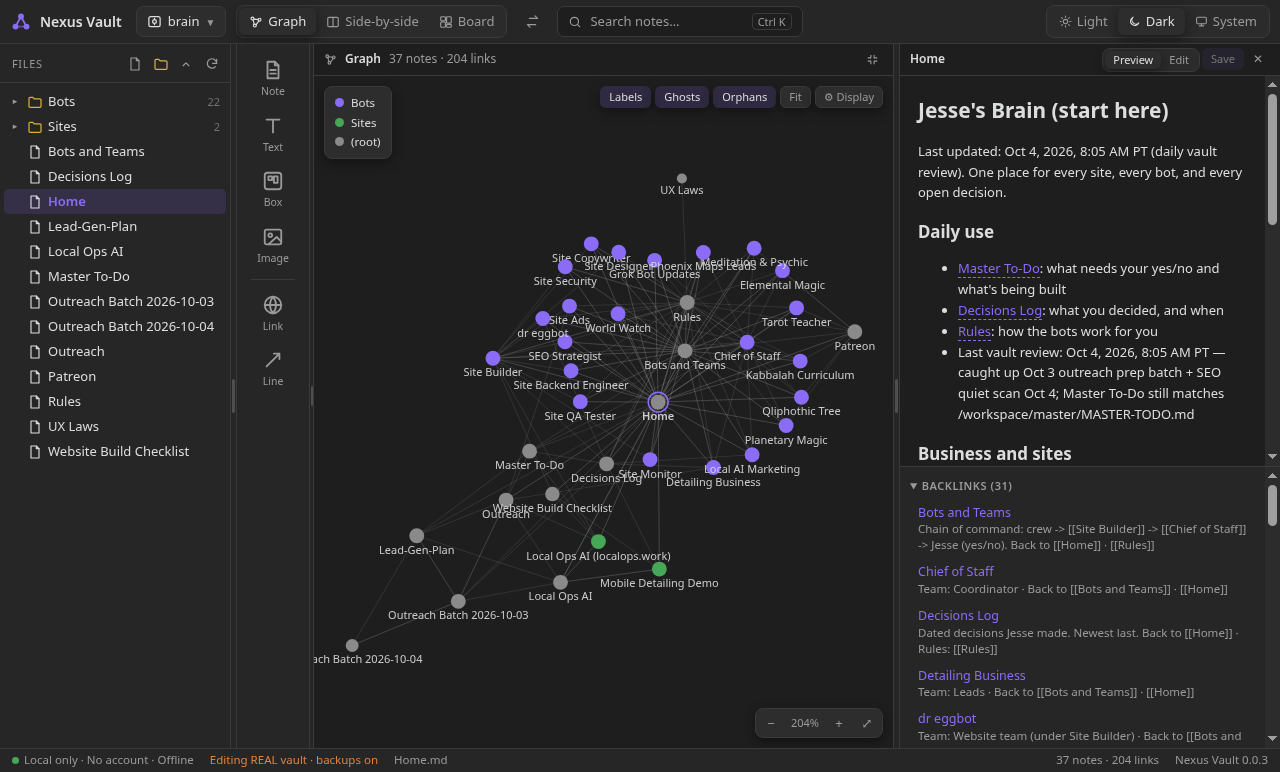Select the Link tool
This screenshot has height=772, width=1280.
coord(273,313)
